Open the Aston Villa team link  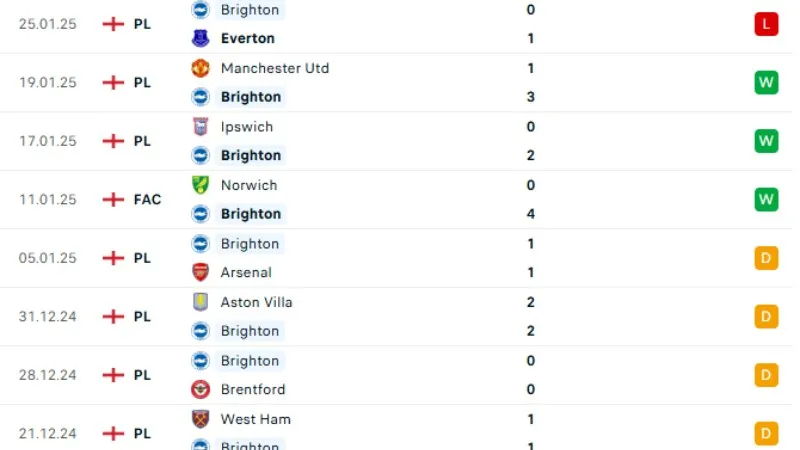256,302
